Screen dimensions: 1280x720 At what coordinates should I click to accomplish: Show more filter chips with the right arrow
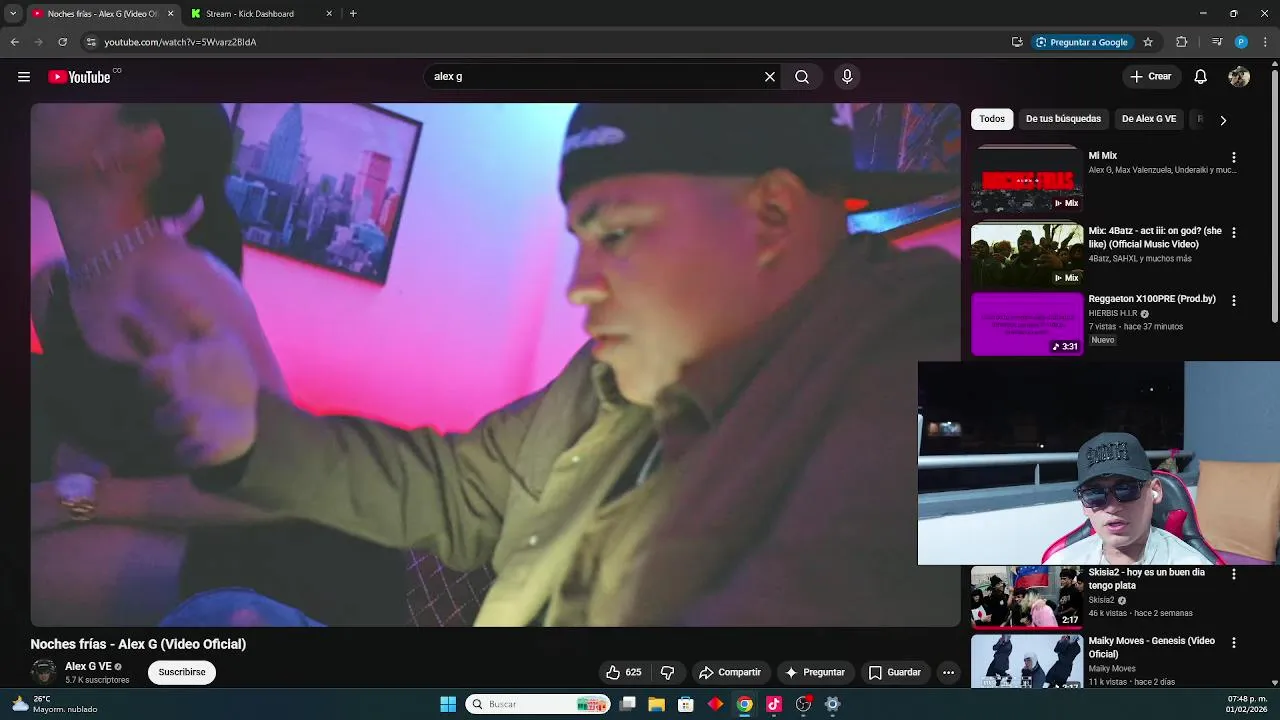[x=1222, y=120]
